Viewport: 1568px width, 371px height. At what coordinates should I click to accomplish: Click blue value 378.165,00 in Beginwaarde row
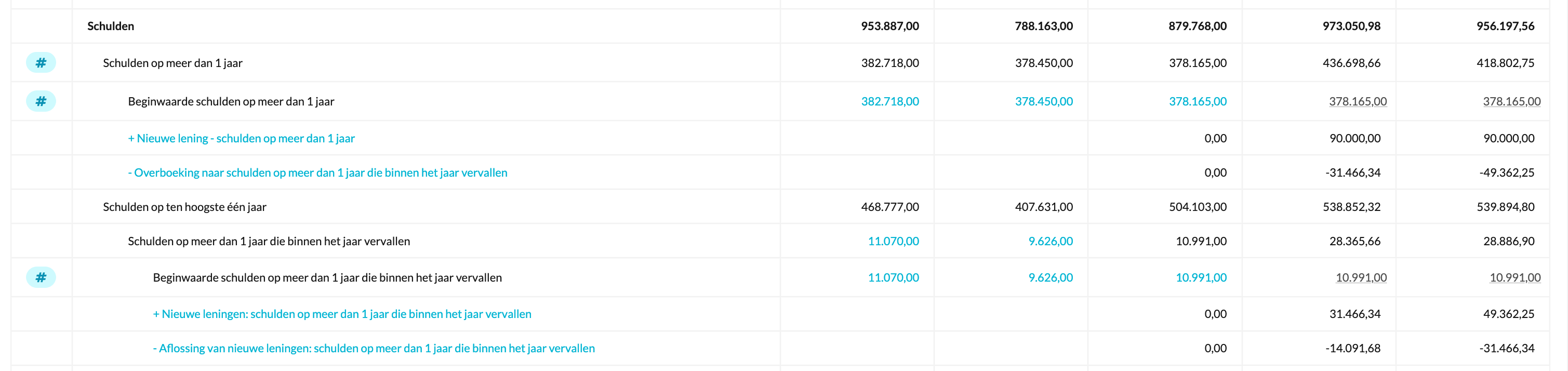pos(1198,101)
